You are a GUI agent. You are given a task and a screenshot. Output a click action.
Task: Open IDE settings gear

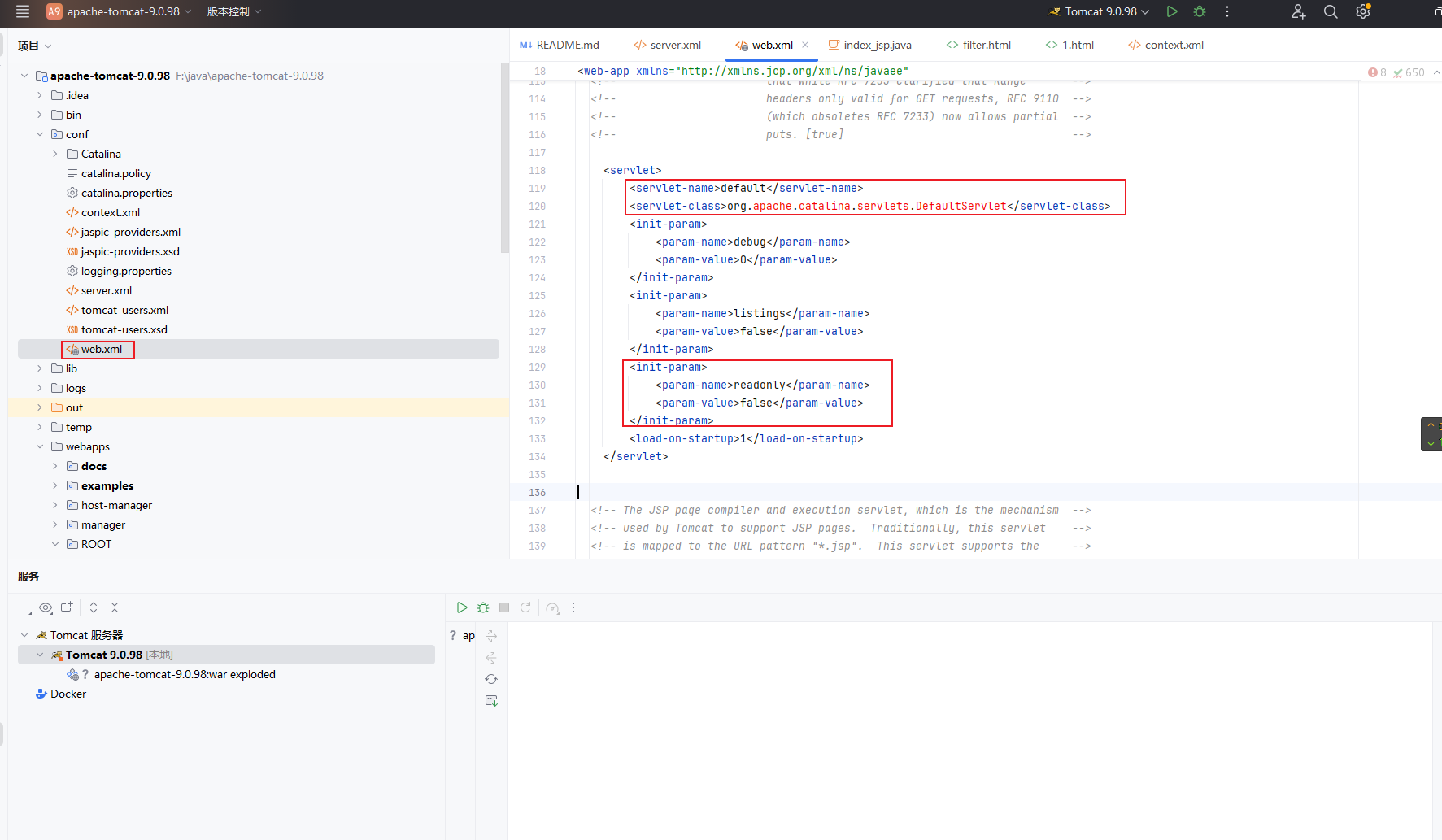pos(1363,11)
